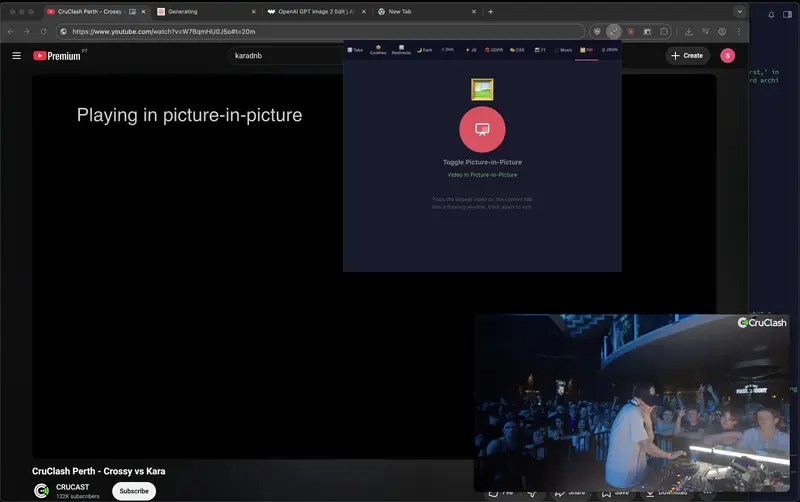
Task: Open a new browser tab with plus button
Action: [490, 12]
